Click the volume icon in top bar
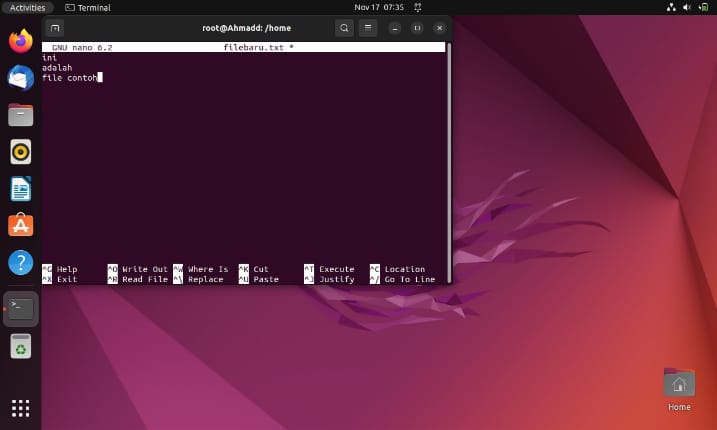 tap(686, 7)
